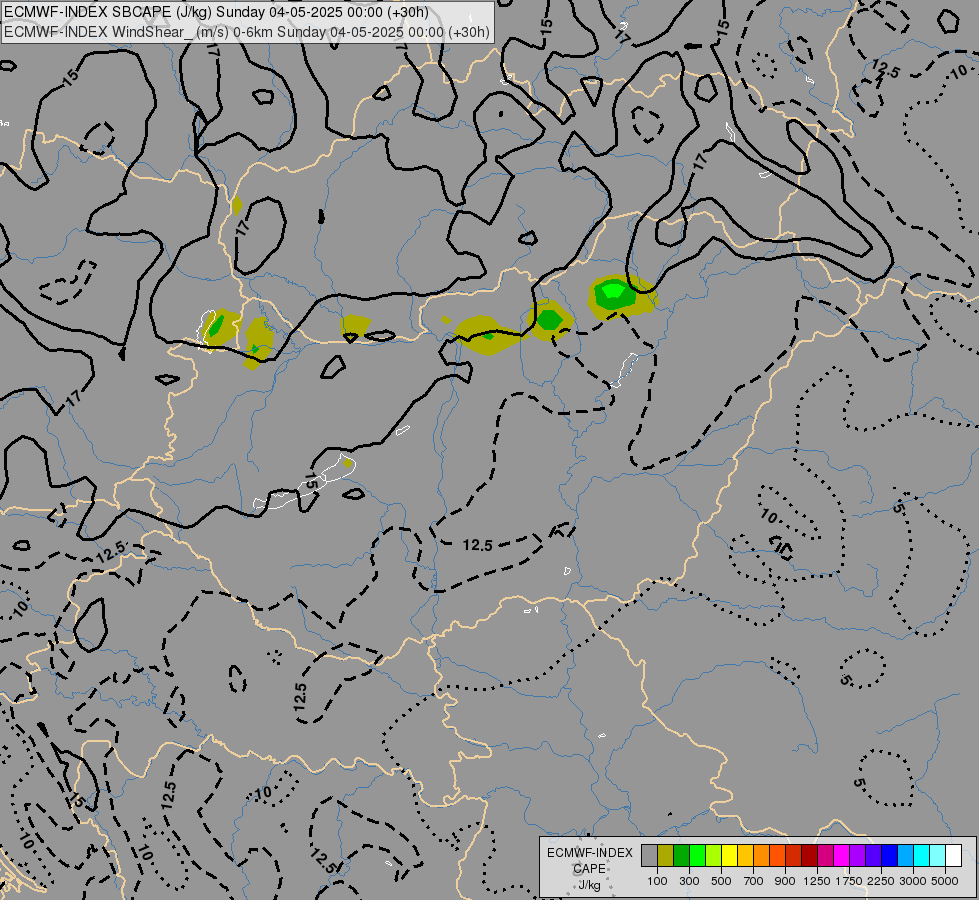
Task: Pick the pure yellow legend swatch
Action: tap(729, 856)
